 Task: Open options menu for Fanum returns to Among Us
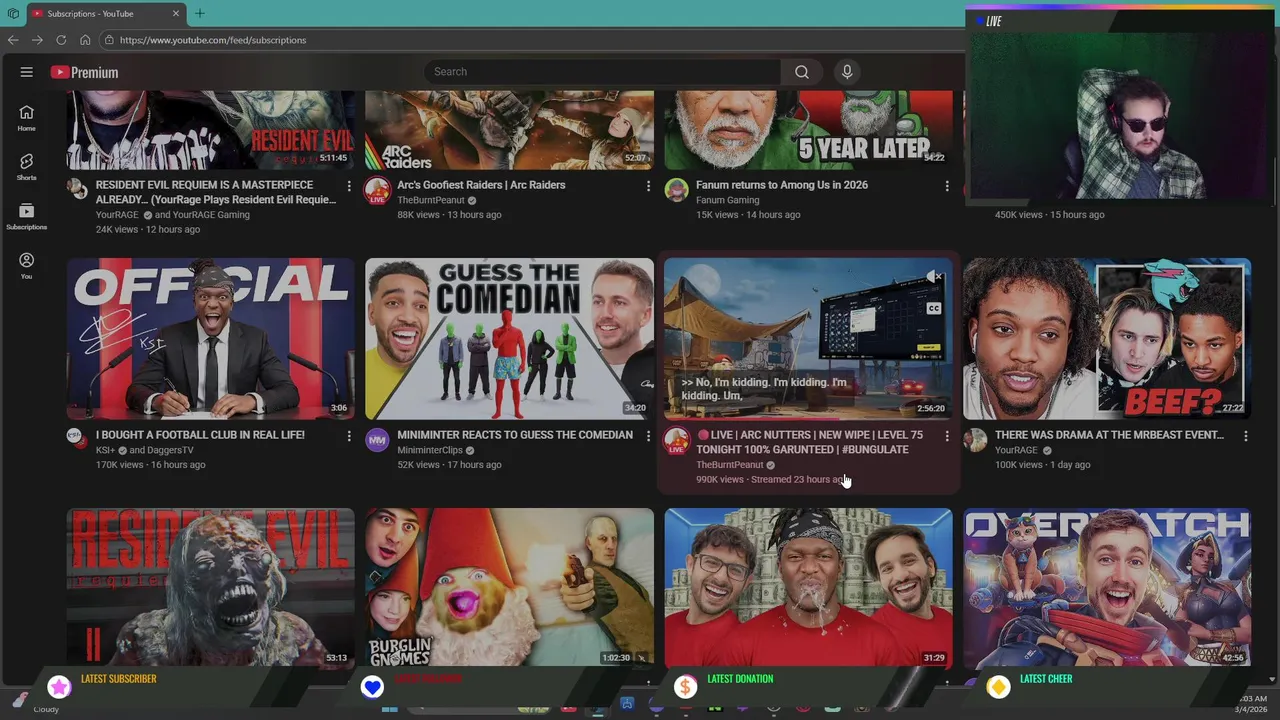[x=947, y=186]
